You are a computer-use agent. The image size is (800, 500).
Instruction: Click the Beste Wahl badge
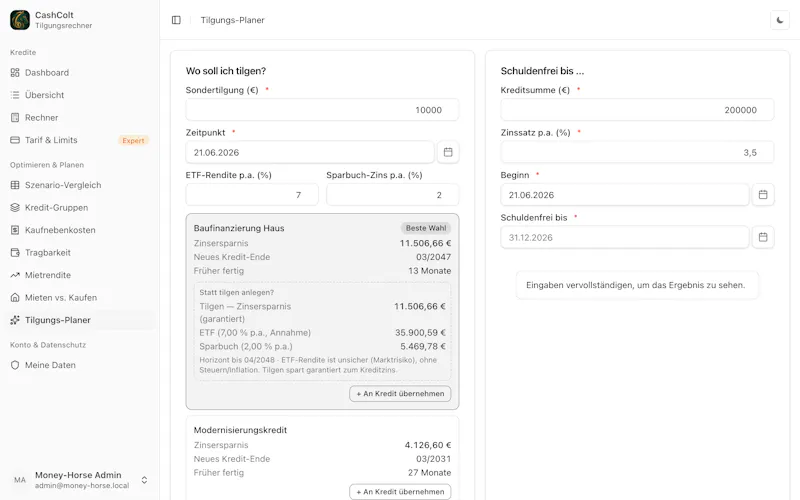[x=426, y=228]
